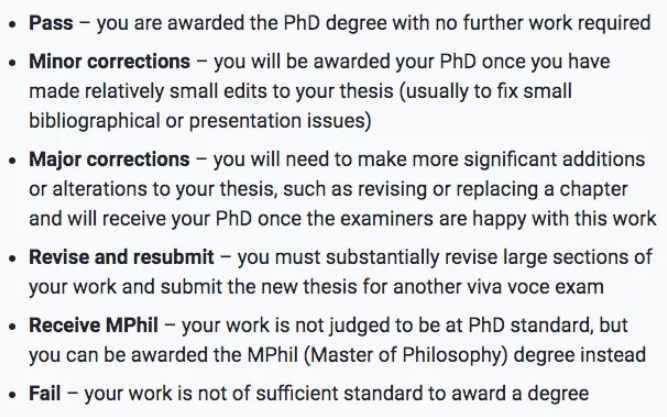667x417 pixels.
Task: Click the bullet before Revise and resubmit
Action: [12, 258]
